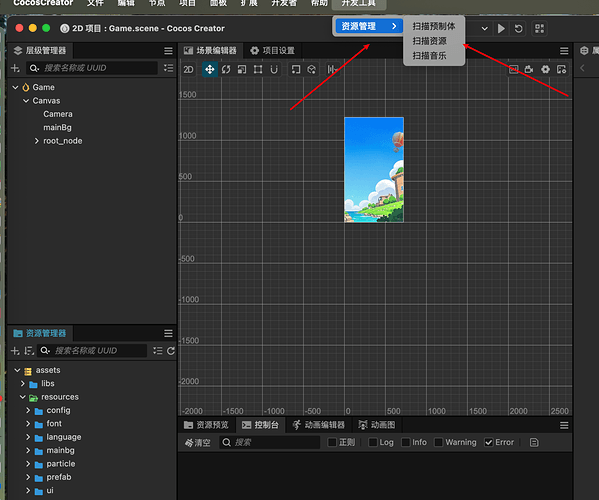Enable the Log filter checkbox
This screenshot has height=500, width=599.
pyautogui.click(x=373, y=442)
